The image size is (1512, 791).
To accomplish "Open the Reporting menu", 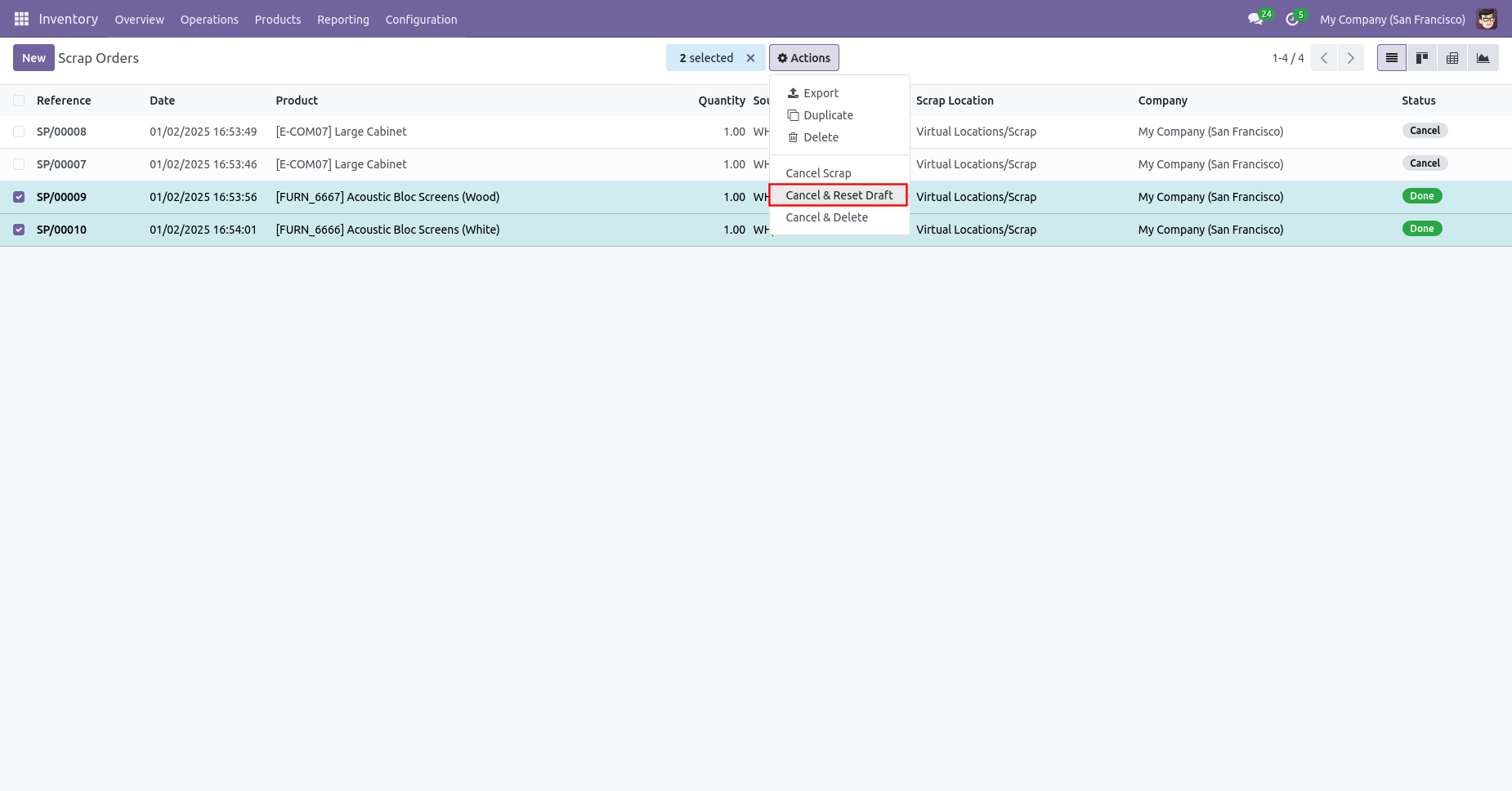I will pos(343,20).
